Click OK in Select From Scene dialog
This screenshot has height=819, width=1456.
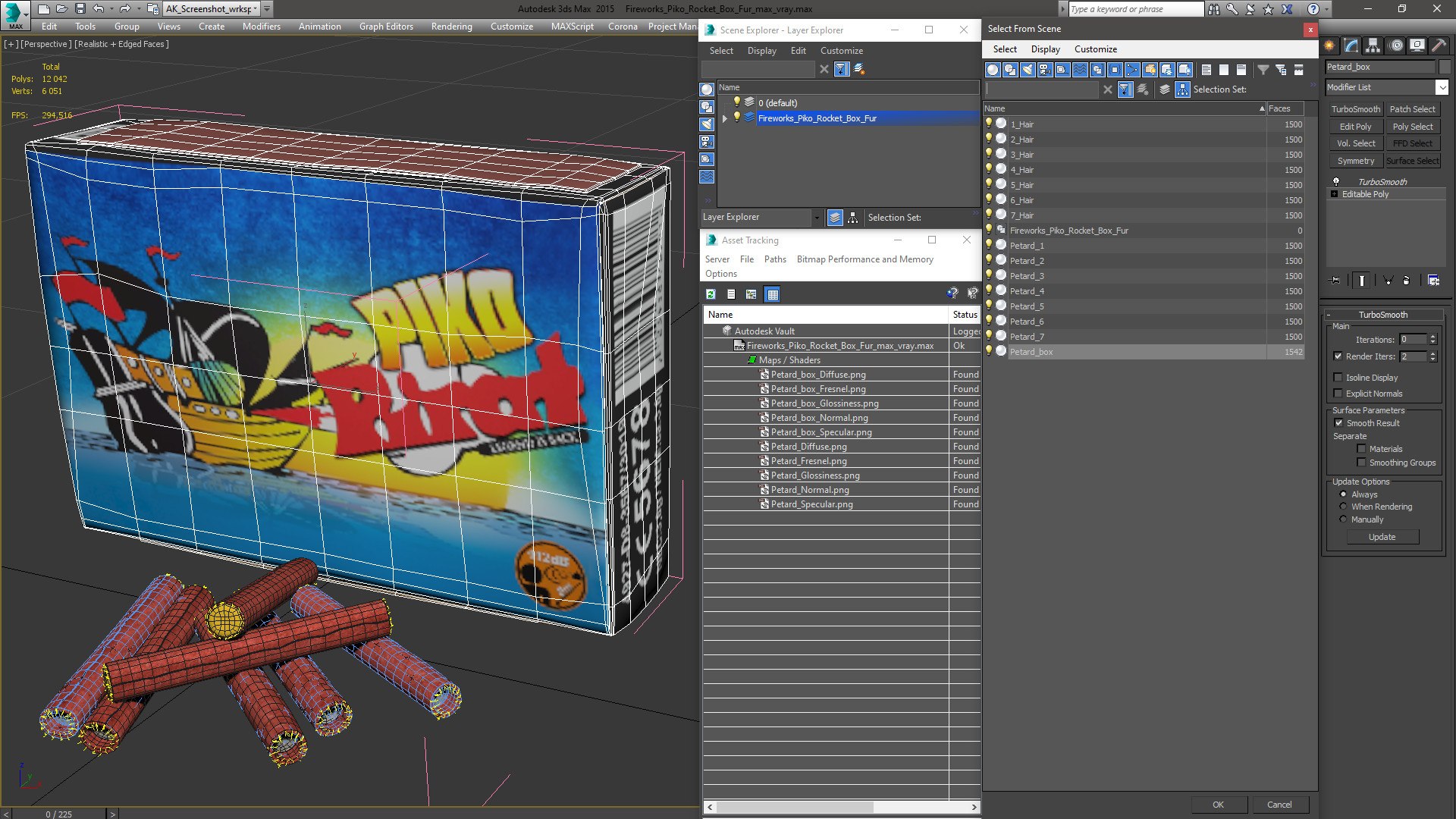(x=1218, y=805)
